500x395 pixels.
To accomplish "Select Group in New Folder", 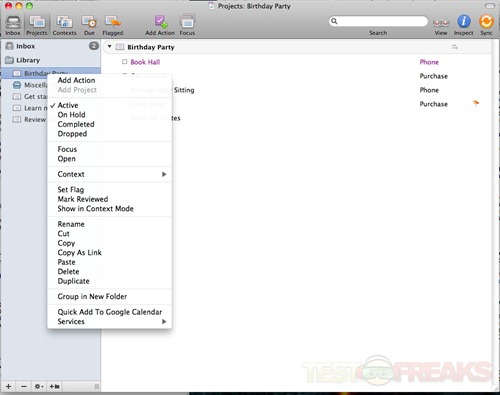I will (92, 297).
